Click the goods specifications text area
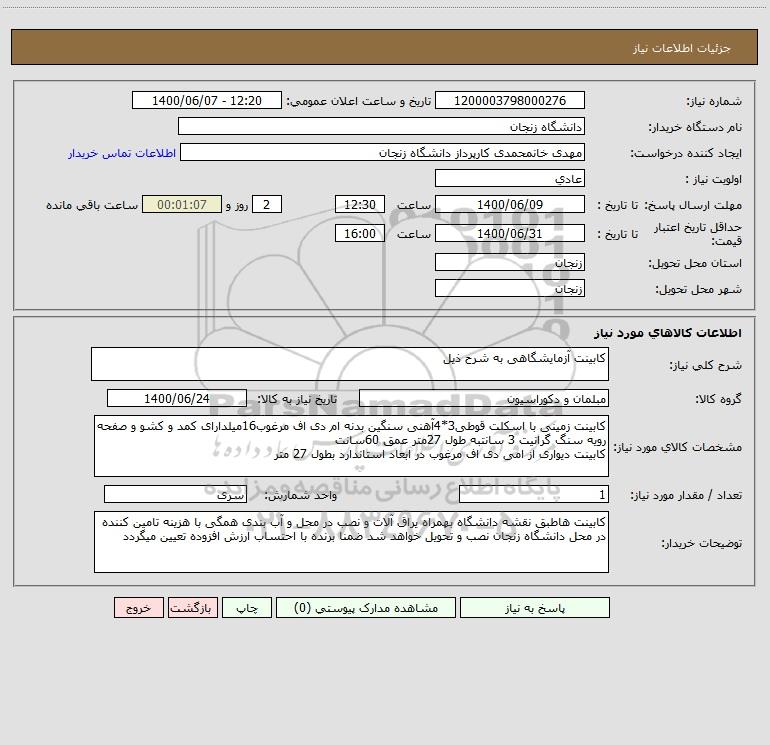The image size is (770, 745). point(351,446)
